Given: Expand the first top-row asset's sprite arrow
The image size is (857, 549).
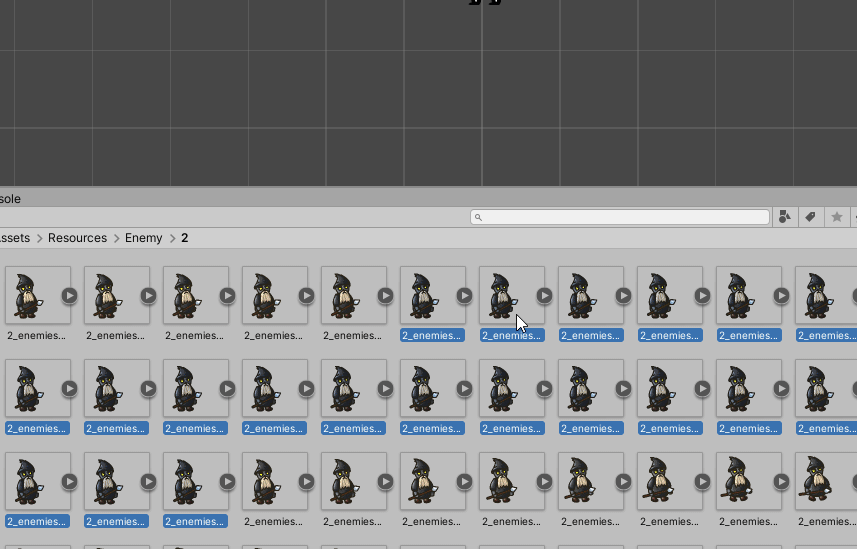Looking at the screenshot, I should [69, 295].
